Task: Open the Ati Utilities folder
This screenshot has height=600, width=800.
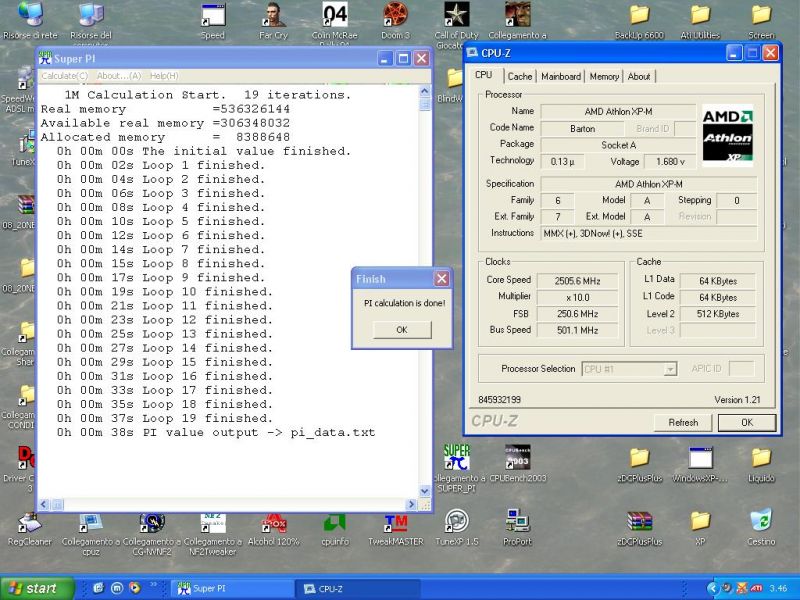Action: tap(700, 20)
